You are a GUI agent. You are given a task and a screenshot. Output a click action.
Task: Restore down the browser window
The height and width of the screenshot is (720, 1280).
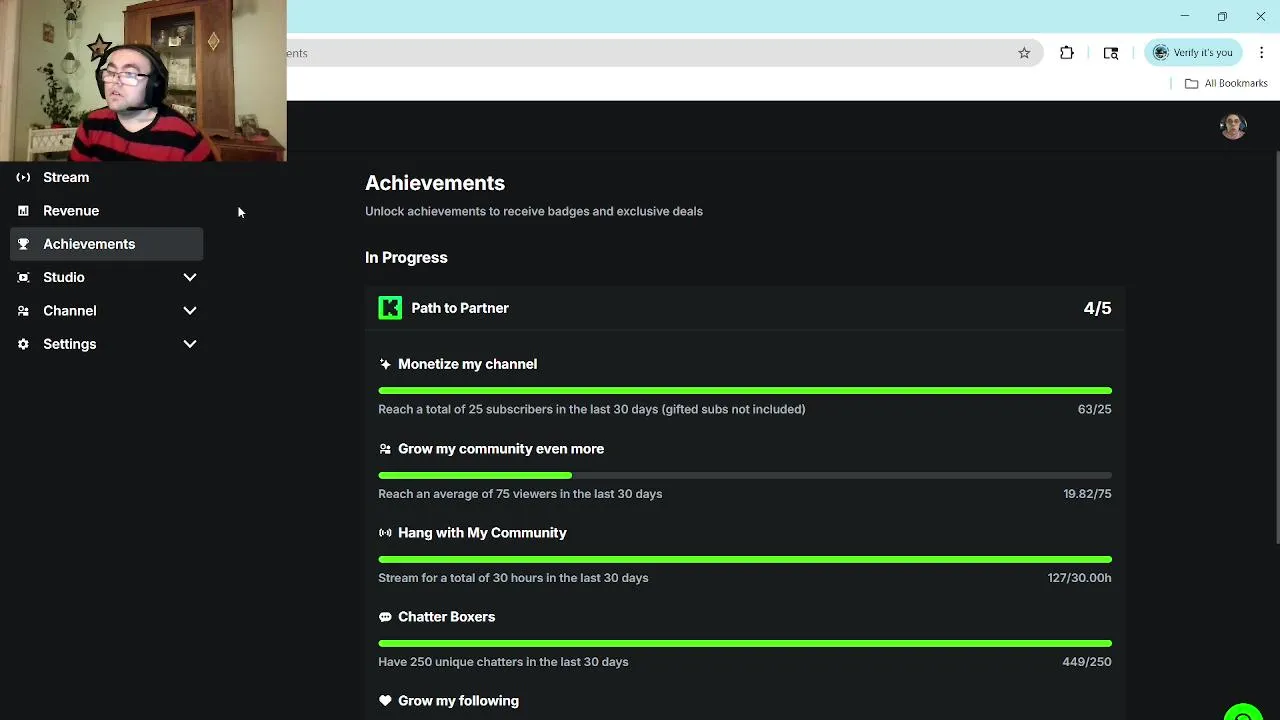tap(1222, 16)
